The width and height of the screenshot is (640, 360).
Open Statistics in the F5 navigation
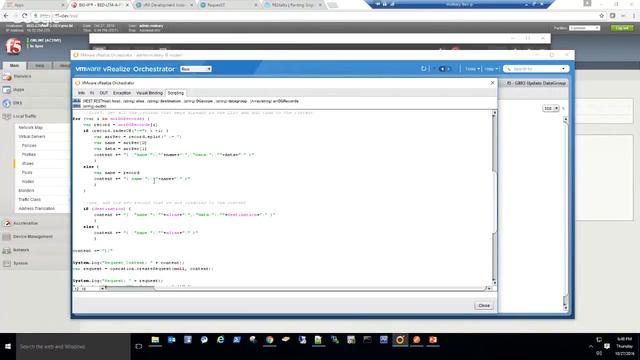(22, 76)
